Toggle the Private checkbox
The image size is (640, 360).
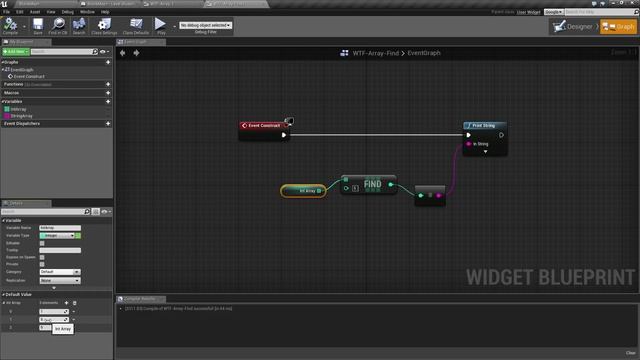click(x=42, y=264)
